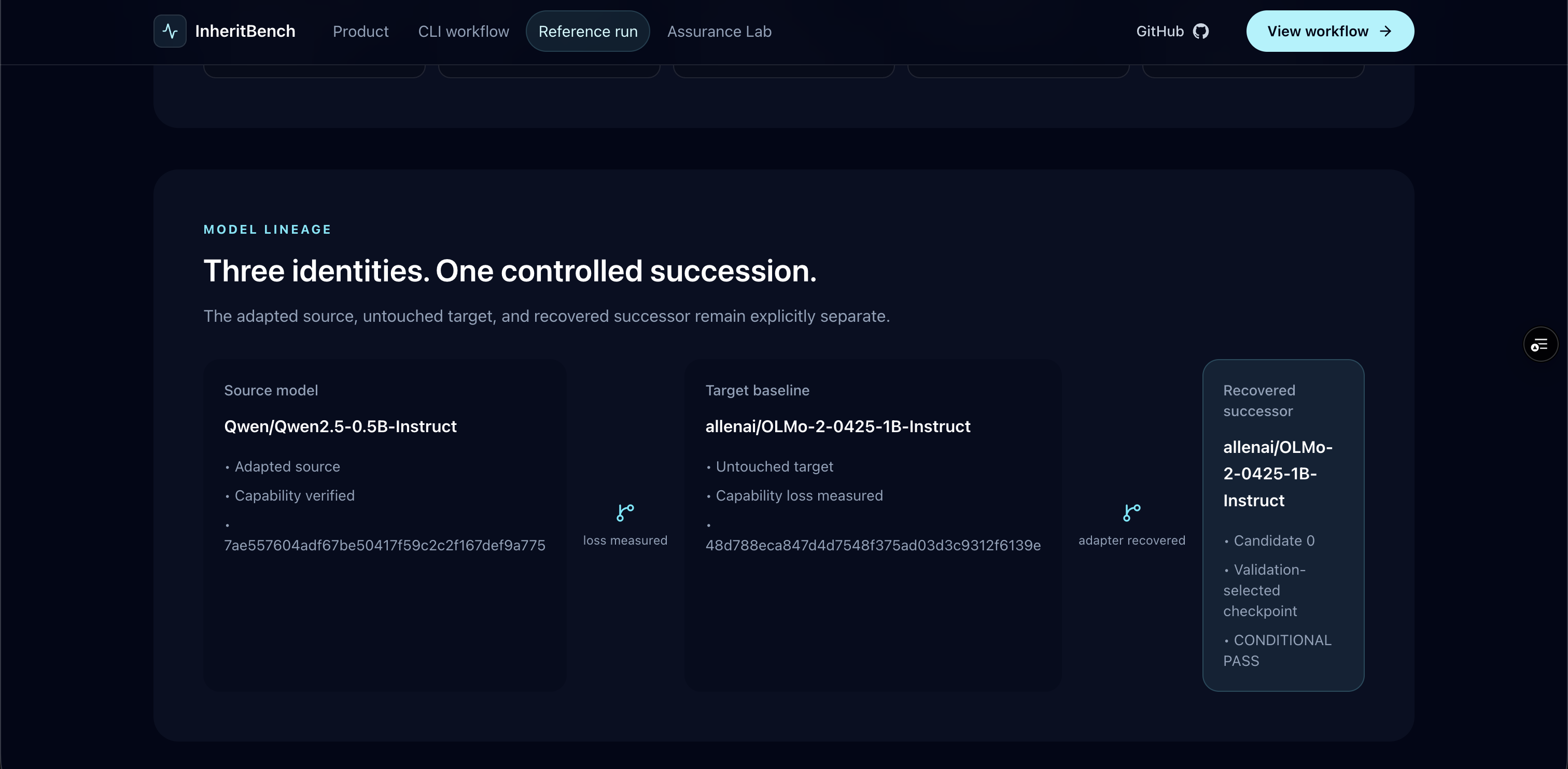Click the InheritBench pulse logo icon

point(170,31)
